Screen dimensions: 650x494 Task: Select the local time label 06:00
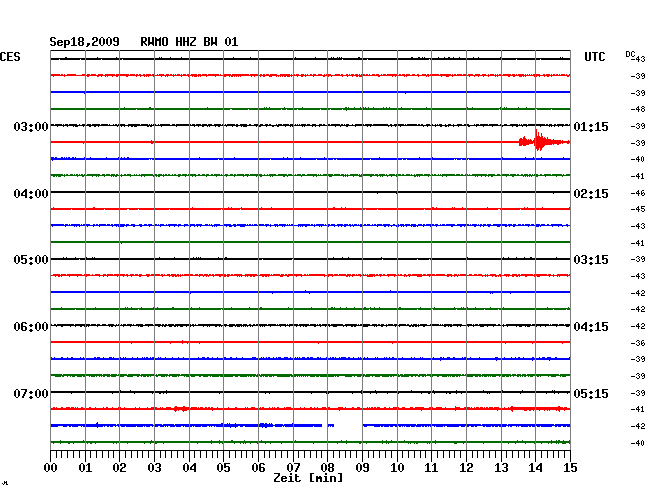(x=31, y=327)
